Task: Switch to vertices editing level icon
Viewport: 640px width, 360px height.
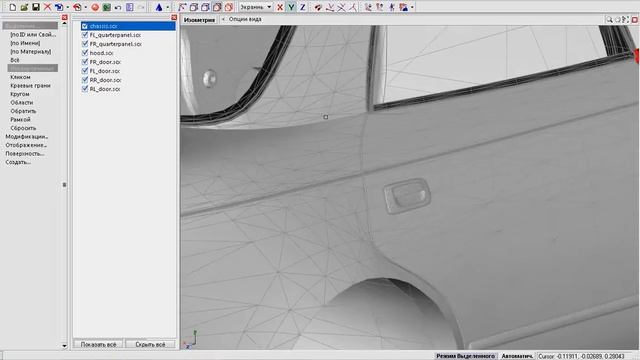Action: pyautogui.click(x=182, y=7)
